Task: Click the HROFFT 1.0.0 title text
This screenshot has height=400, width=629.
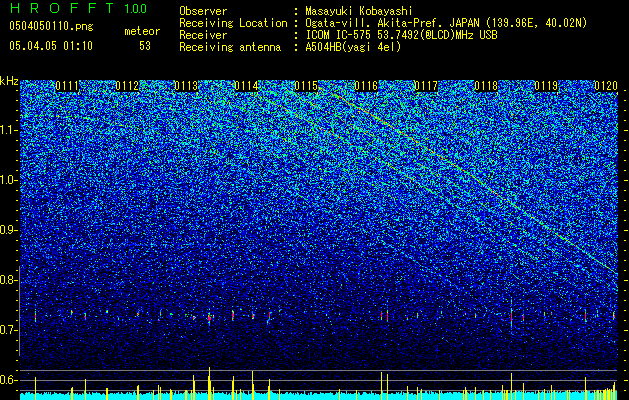Action: (x=78, y=8)
